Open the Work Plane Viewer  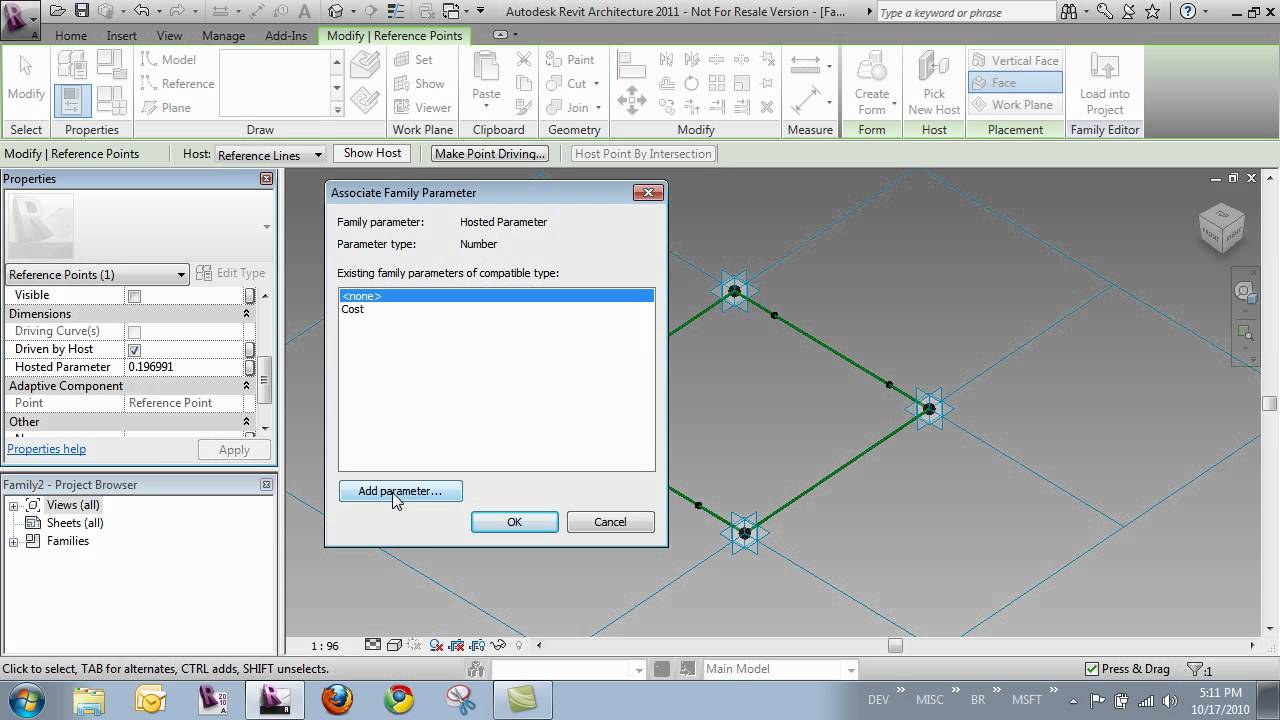pos(423,107)
